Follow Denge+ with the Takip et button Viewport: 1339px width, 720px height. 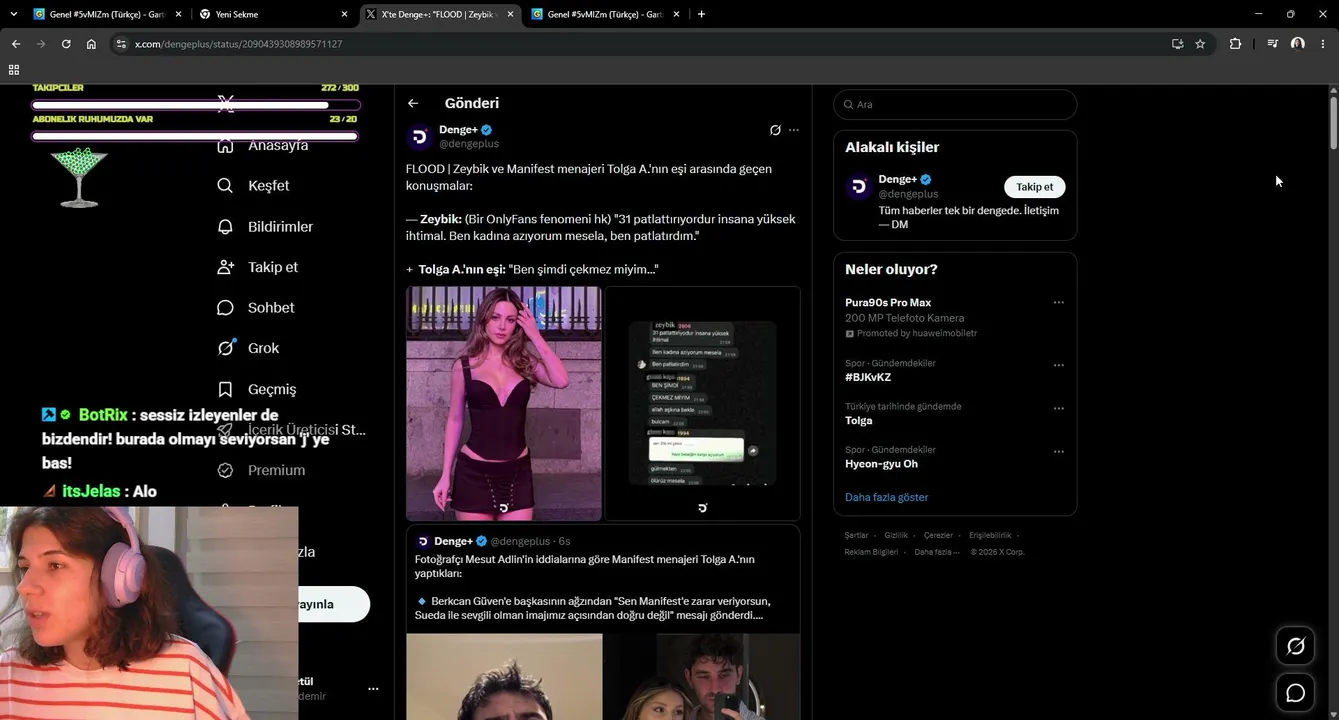tap(1034, 187)
